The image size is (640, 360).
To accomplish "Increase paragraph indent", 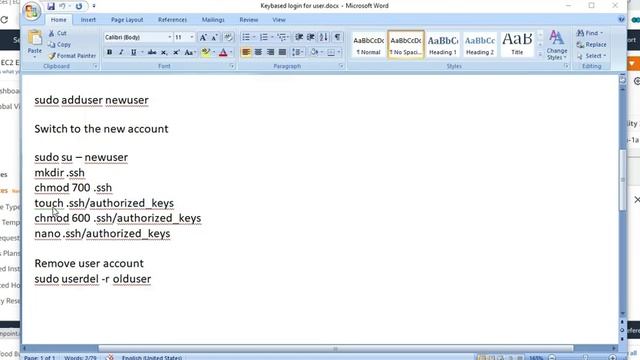I will (x=311, y=37).
